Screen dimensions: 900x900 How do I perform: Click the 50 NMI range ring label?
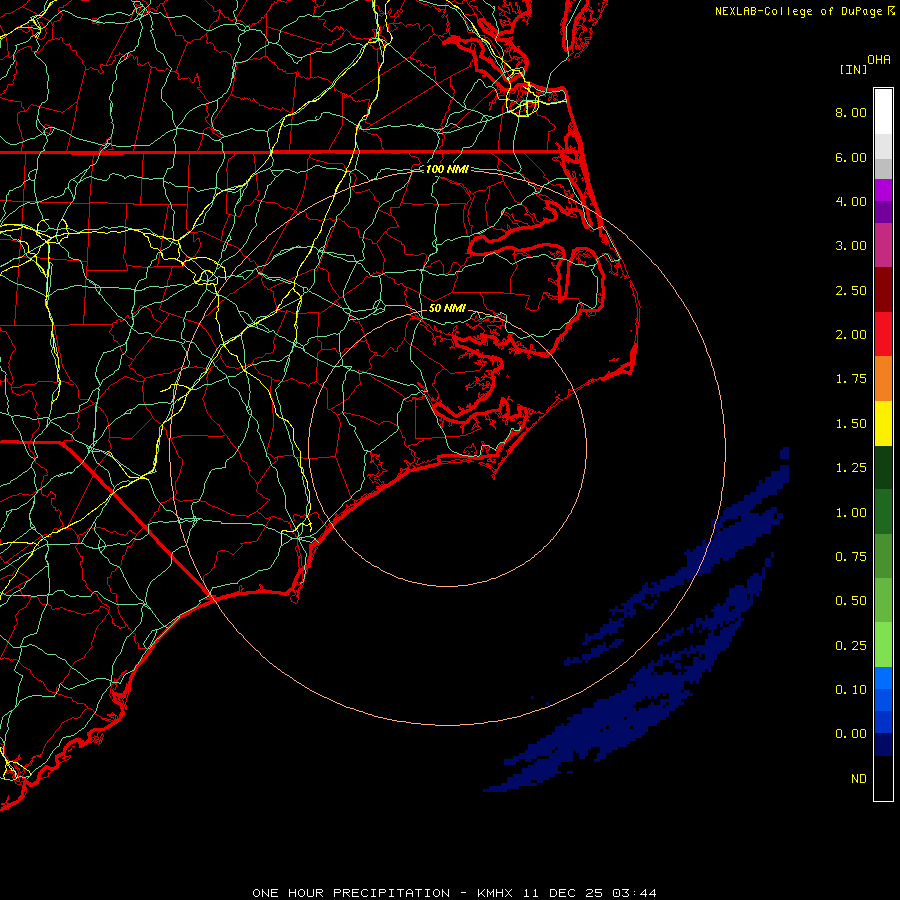(447, 308)
